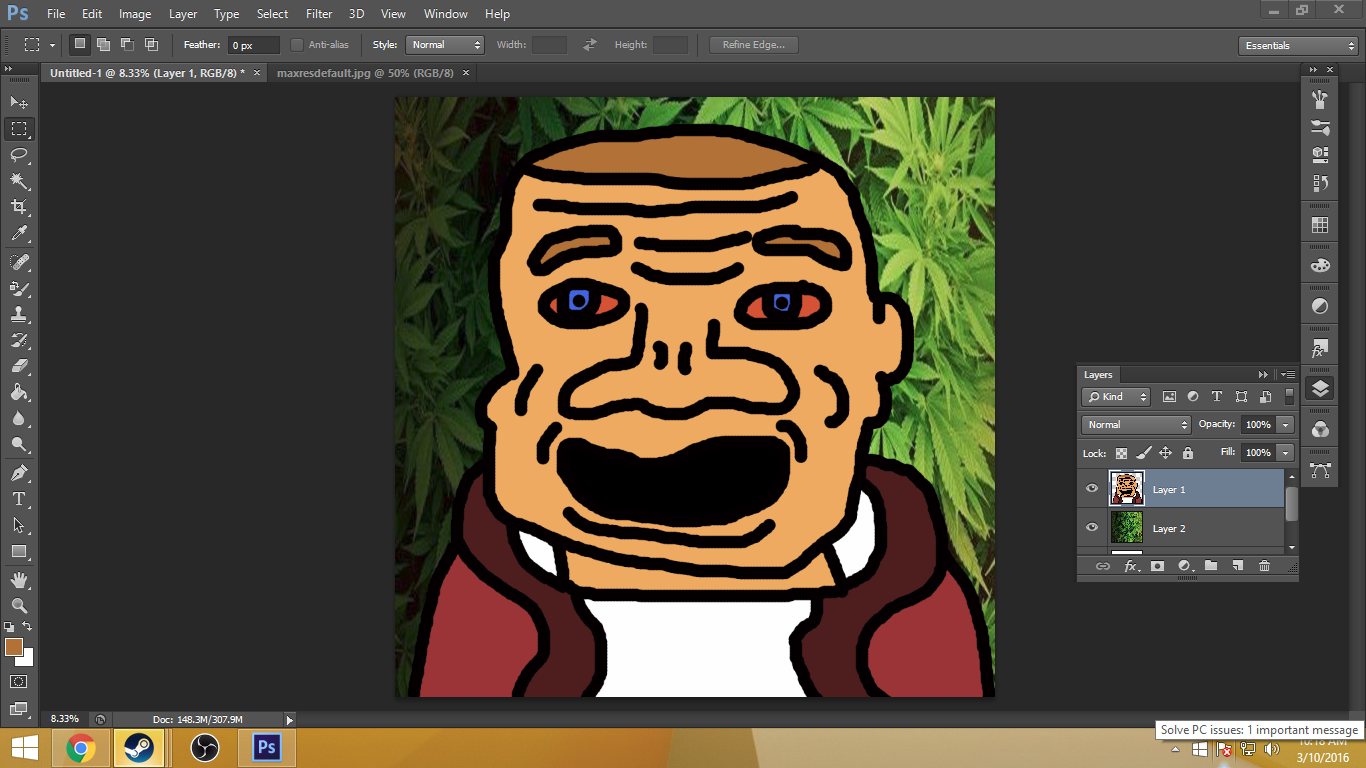Click the delete layer trash icon
1366x768 pixels.
click(x=1264, y=566)
